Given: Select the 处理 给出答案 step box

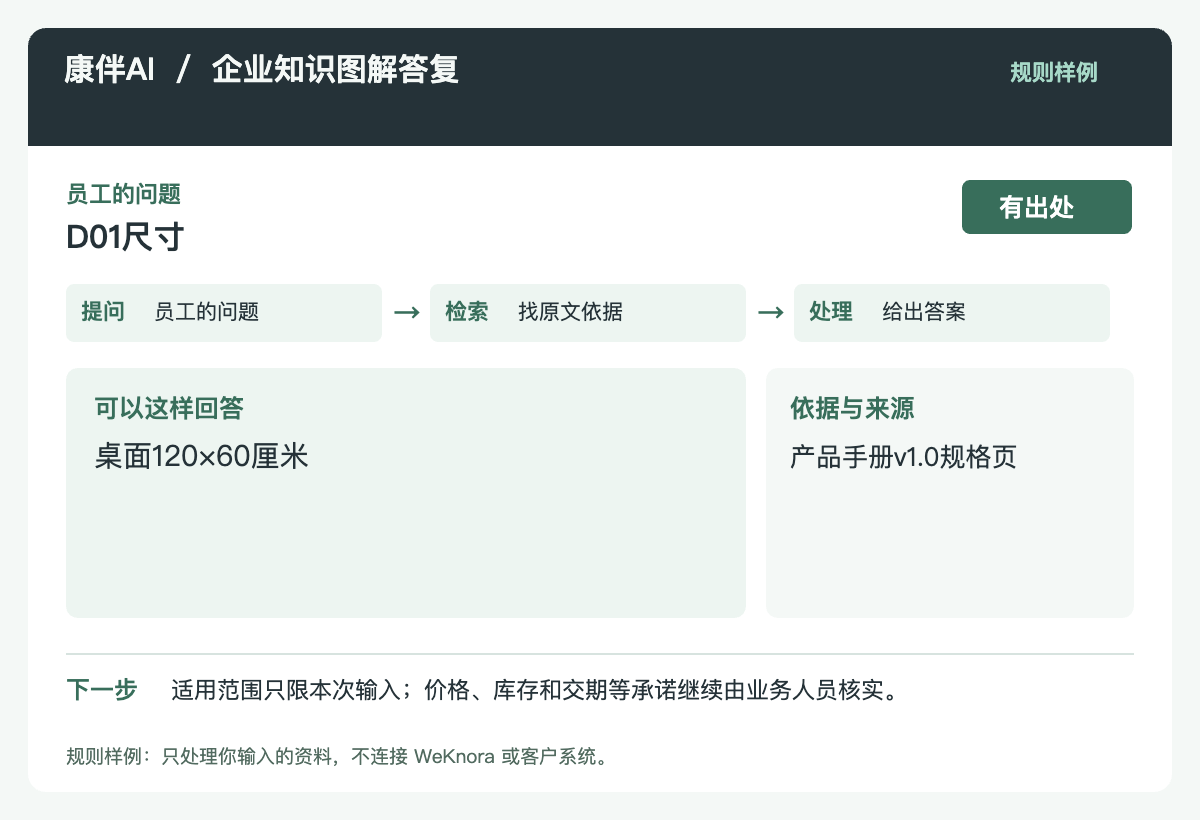Looking at the screenshot, I should click(x=952, y=312).
